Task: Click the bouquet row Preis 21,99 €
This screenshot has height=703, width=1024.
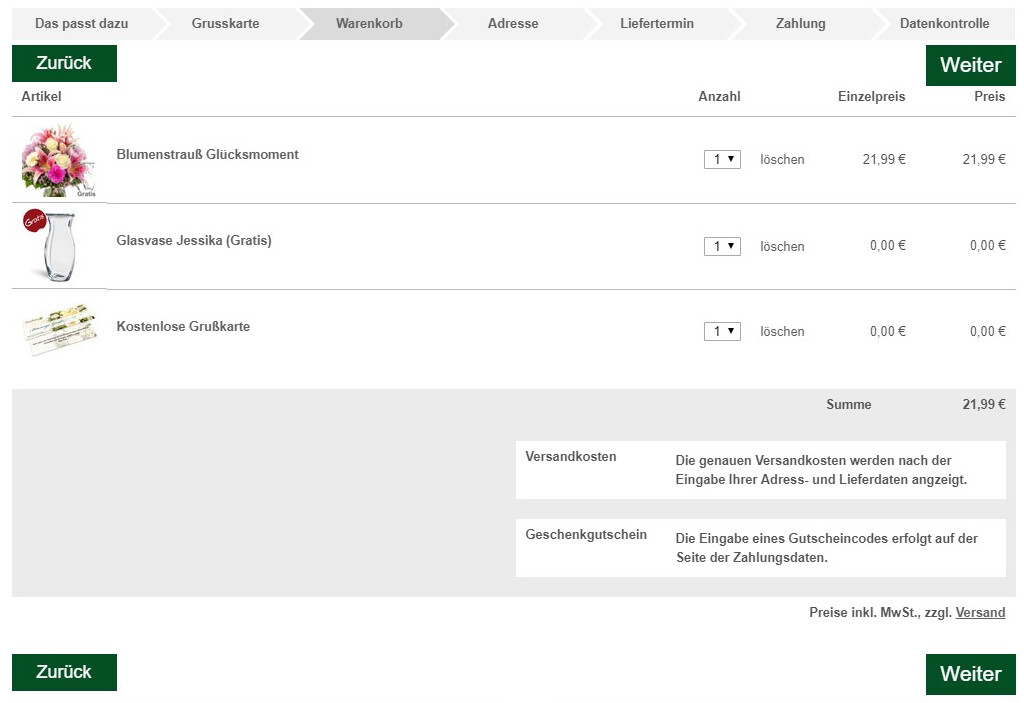Action: 984,159
